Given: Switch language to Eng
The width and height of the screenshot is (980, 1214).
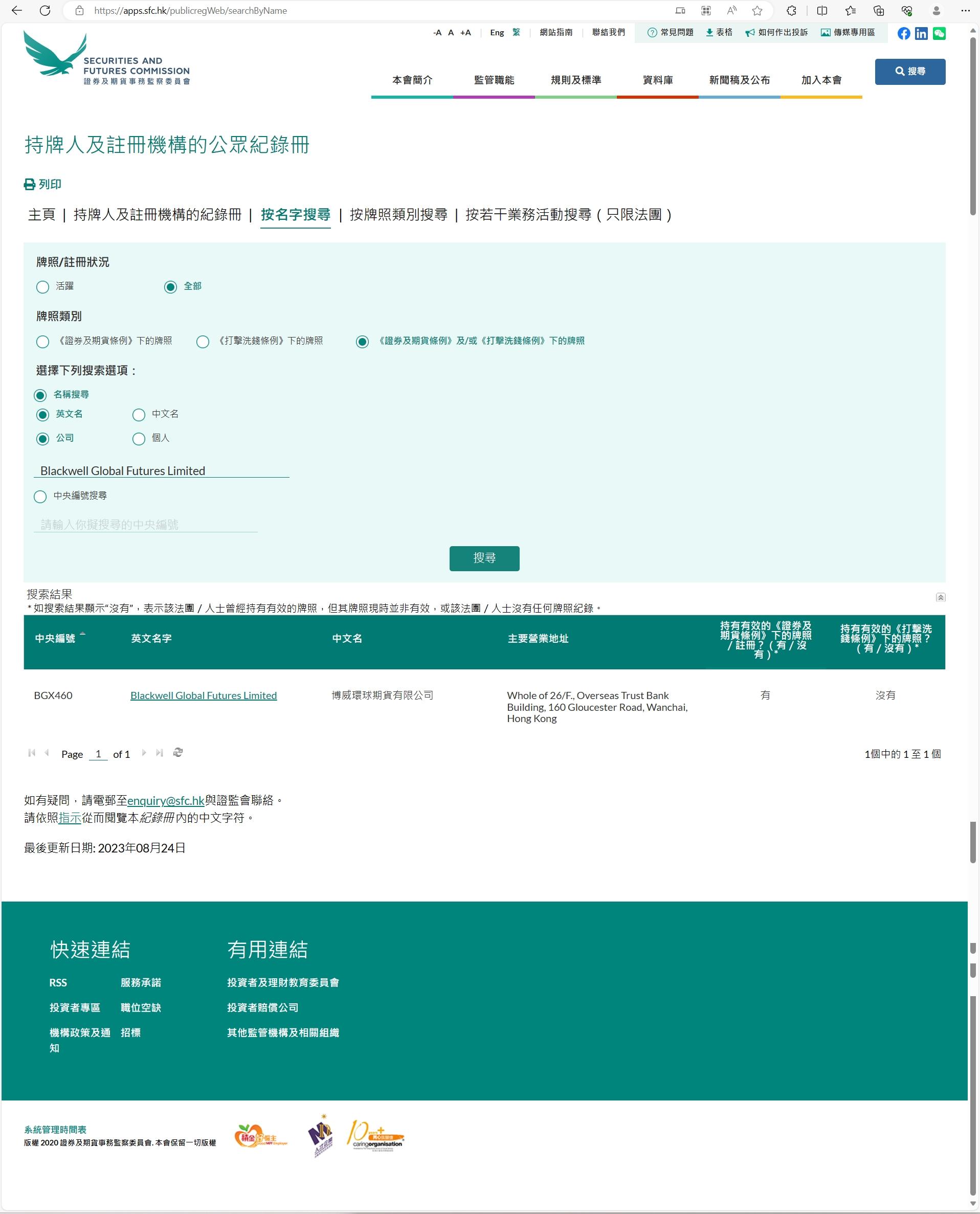Looking at the screenshot, I should point(497,33).
